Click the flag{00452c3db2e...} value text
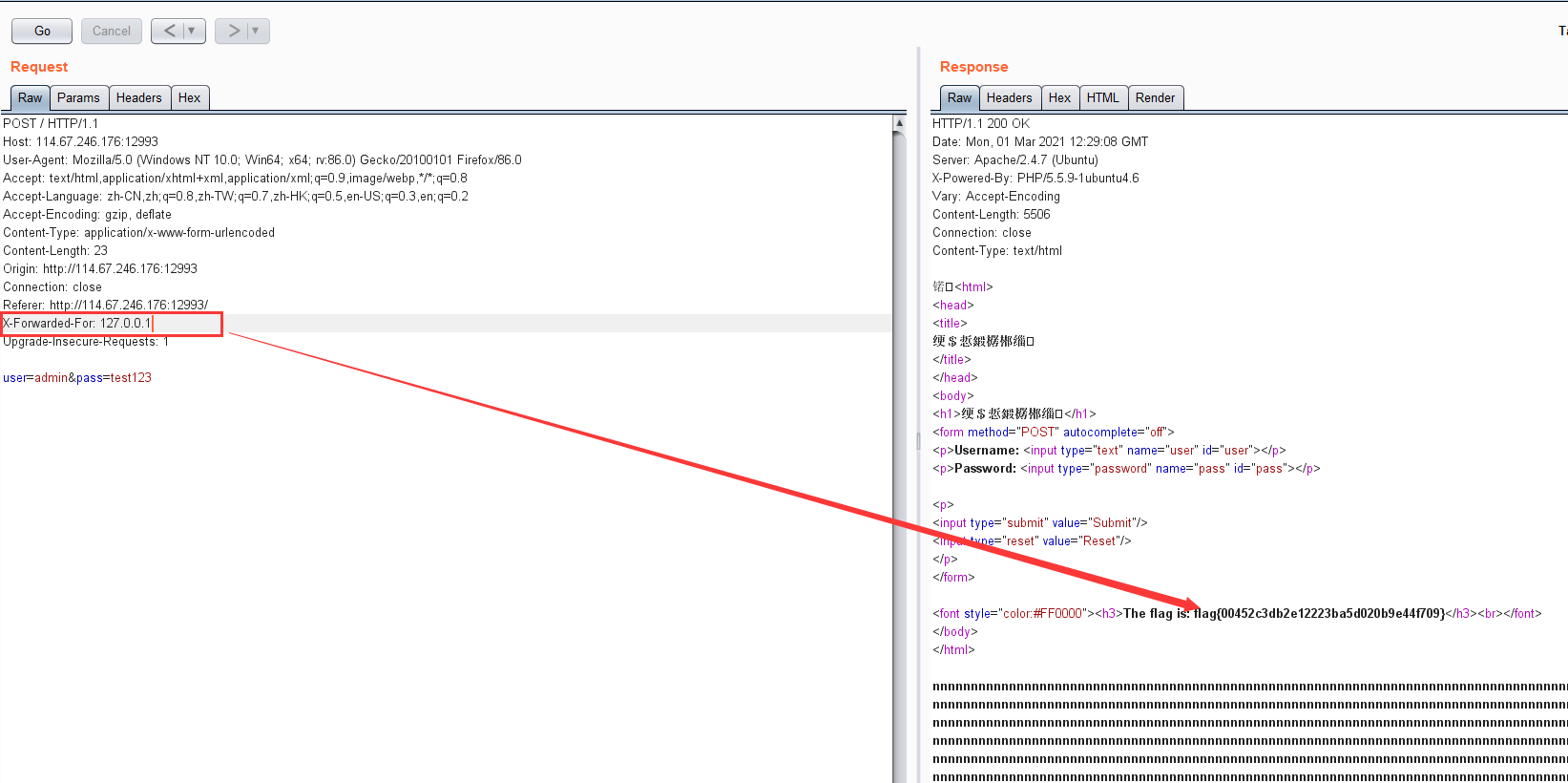The height and width of the screenshot is (783, 1568). [x=1319, y=613]
